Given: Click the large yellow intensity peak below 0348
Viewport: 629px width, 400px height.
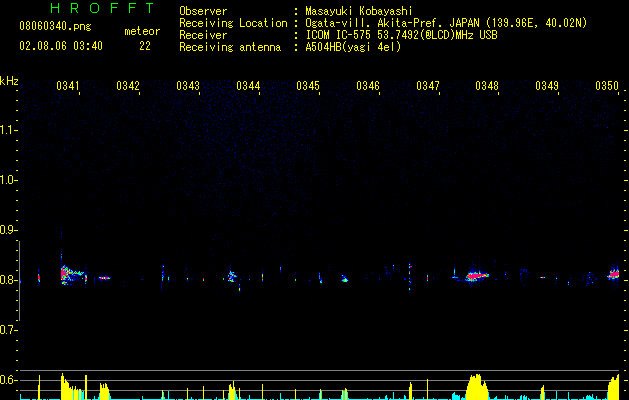Looking at the screenshot, I should pos(477,387).
